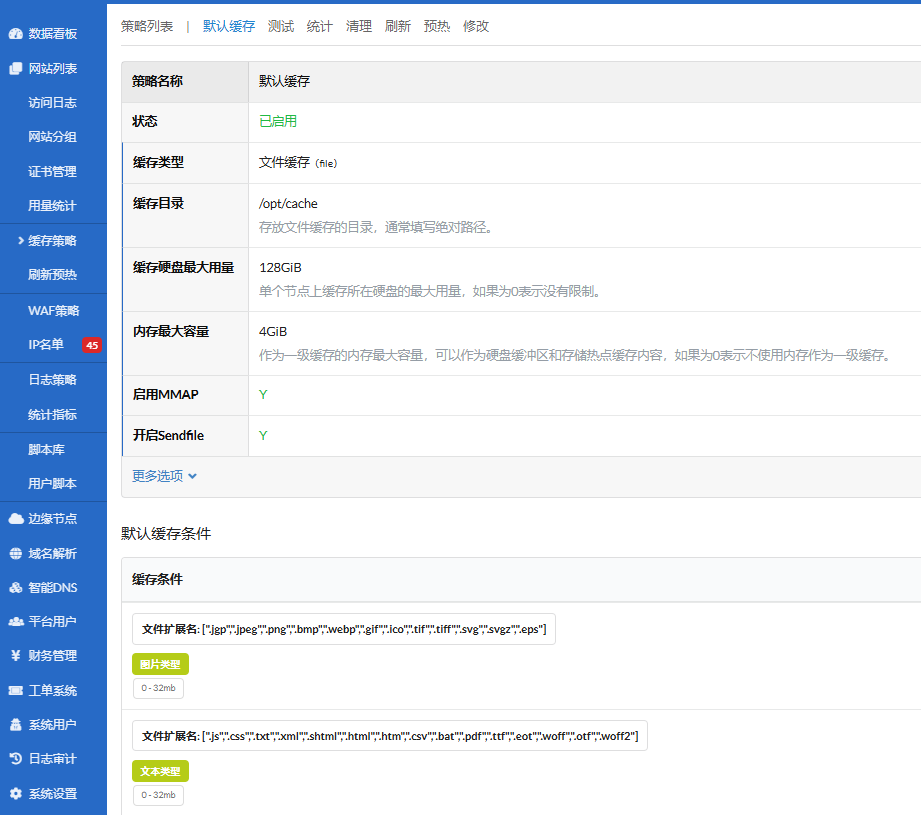This screenshot has height=815, width=921.
Task: Click the 工单系统 ticket icon
Action: [x=15, y=691]
